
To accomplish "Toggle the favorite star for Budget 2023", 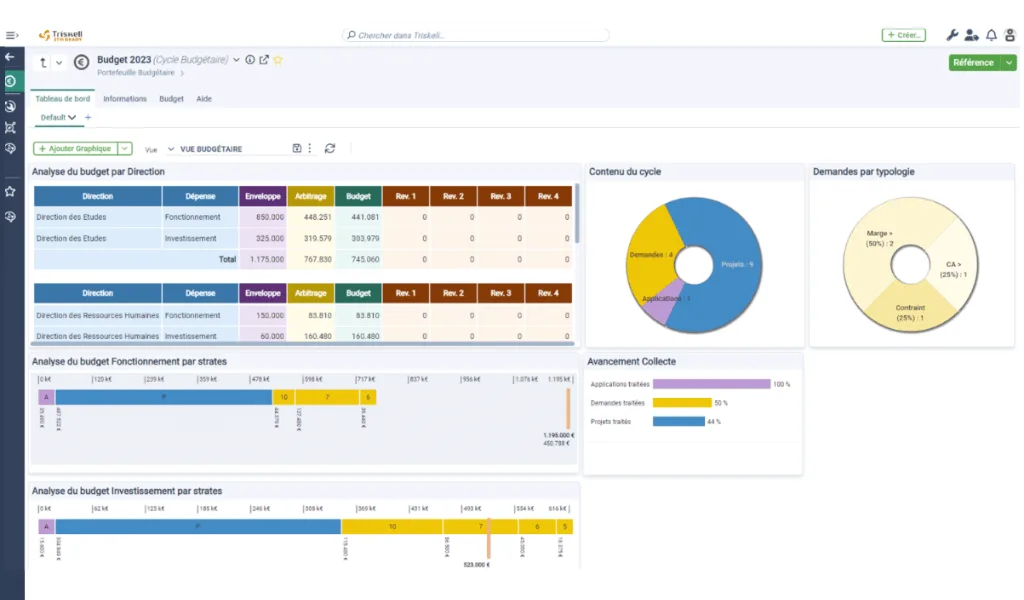I will [278, 59].
